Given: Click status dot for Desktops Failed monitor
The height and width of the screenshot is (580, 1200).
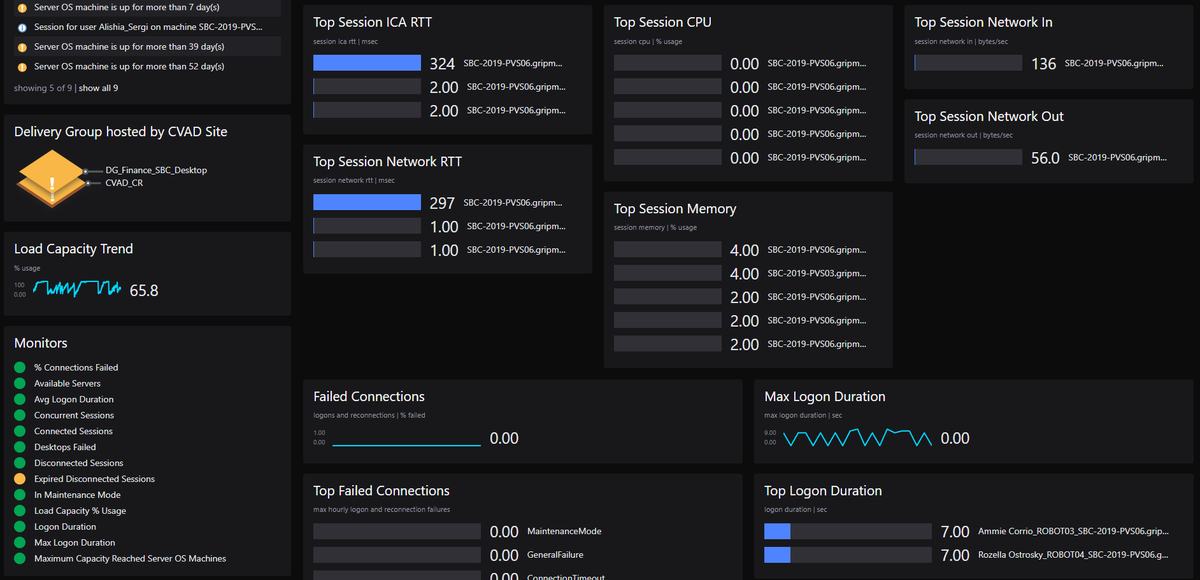Looking at the screenshot, I should [x=19, y=447].
